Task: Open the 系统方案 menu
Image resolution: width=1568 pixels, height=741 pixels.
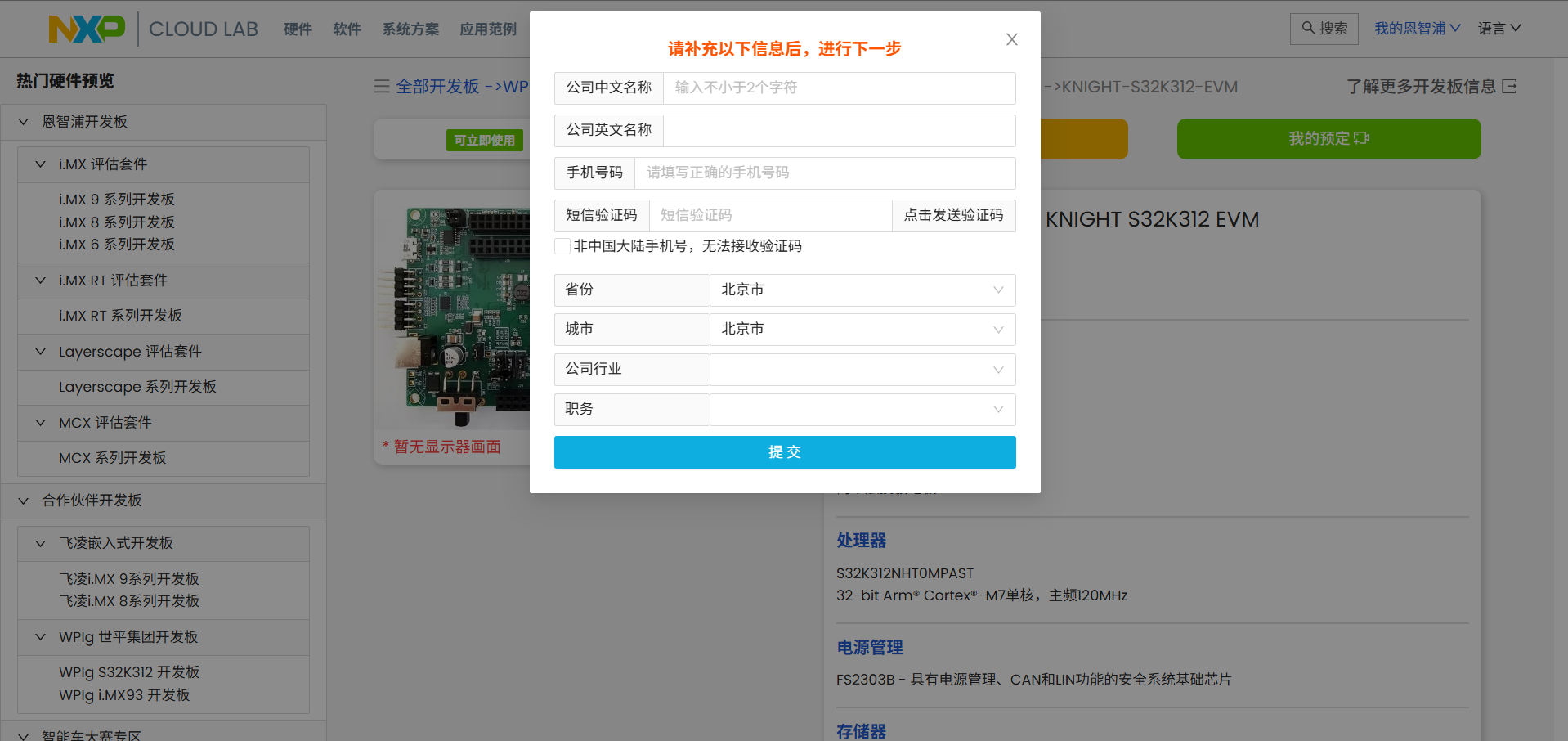Action: click(410, 29)
